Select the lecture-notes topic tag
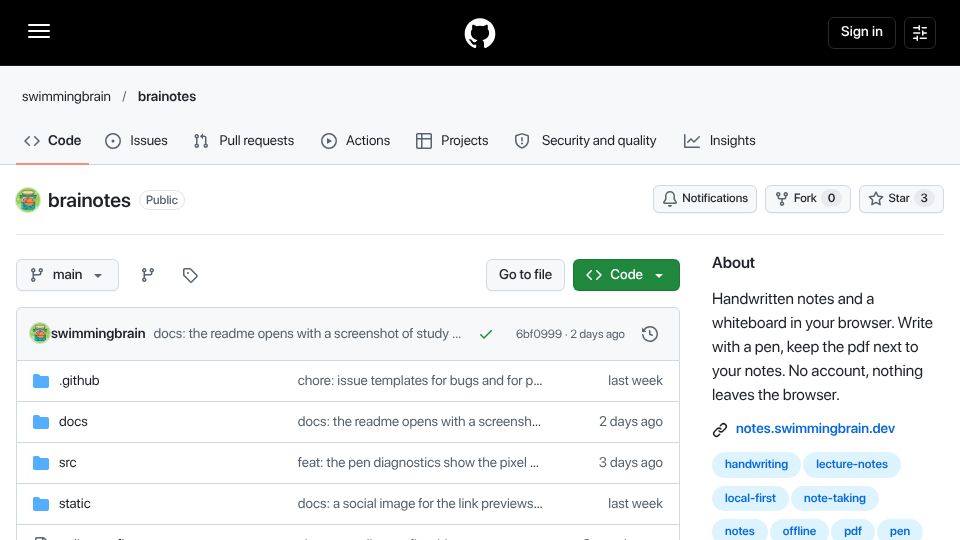The image size is (960, 540). 852,465
